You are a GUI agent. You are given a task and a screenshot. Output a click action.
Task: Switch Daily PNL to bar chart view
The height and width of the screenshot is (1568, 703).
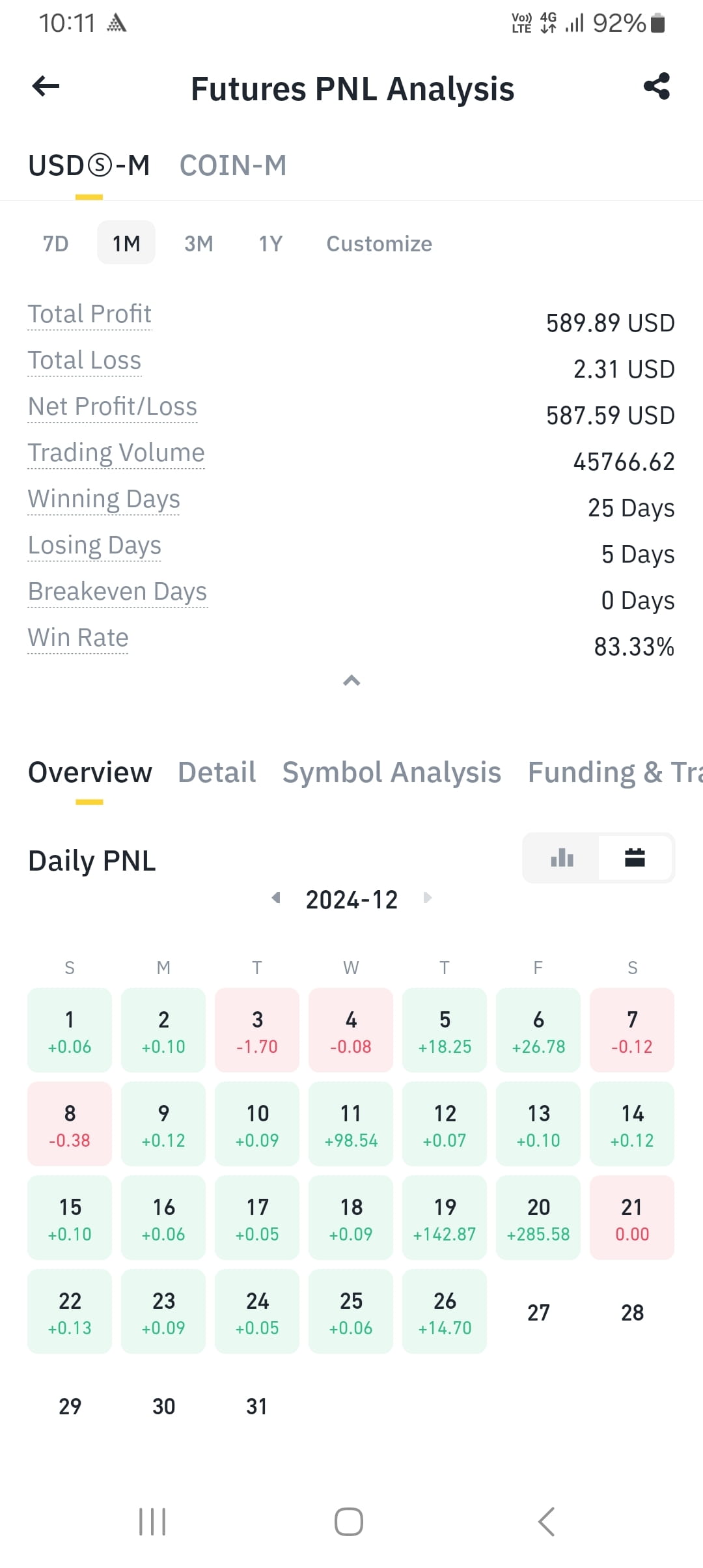(x=562, y=858)
